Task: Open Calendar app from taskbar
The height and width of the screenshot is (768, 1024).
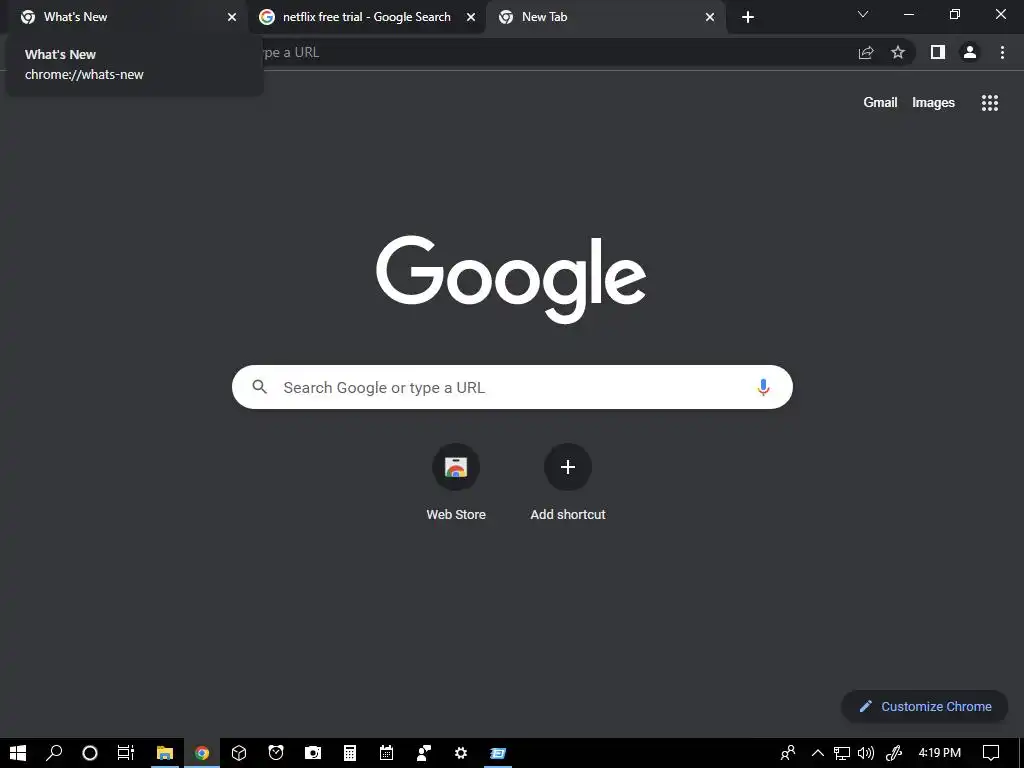Action: [x=387, y=753]
